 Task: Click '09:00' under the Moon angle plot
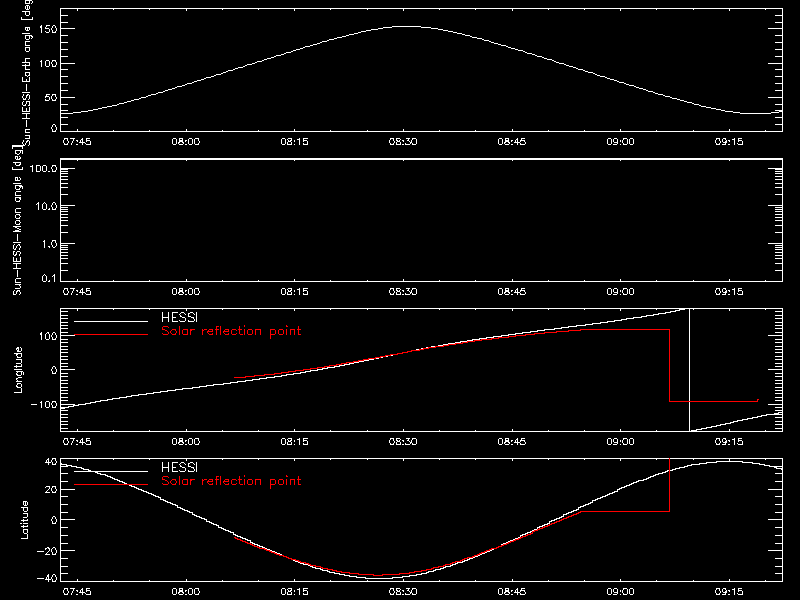pyautogui.click(x=620, y=292)
